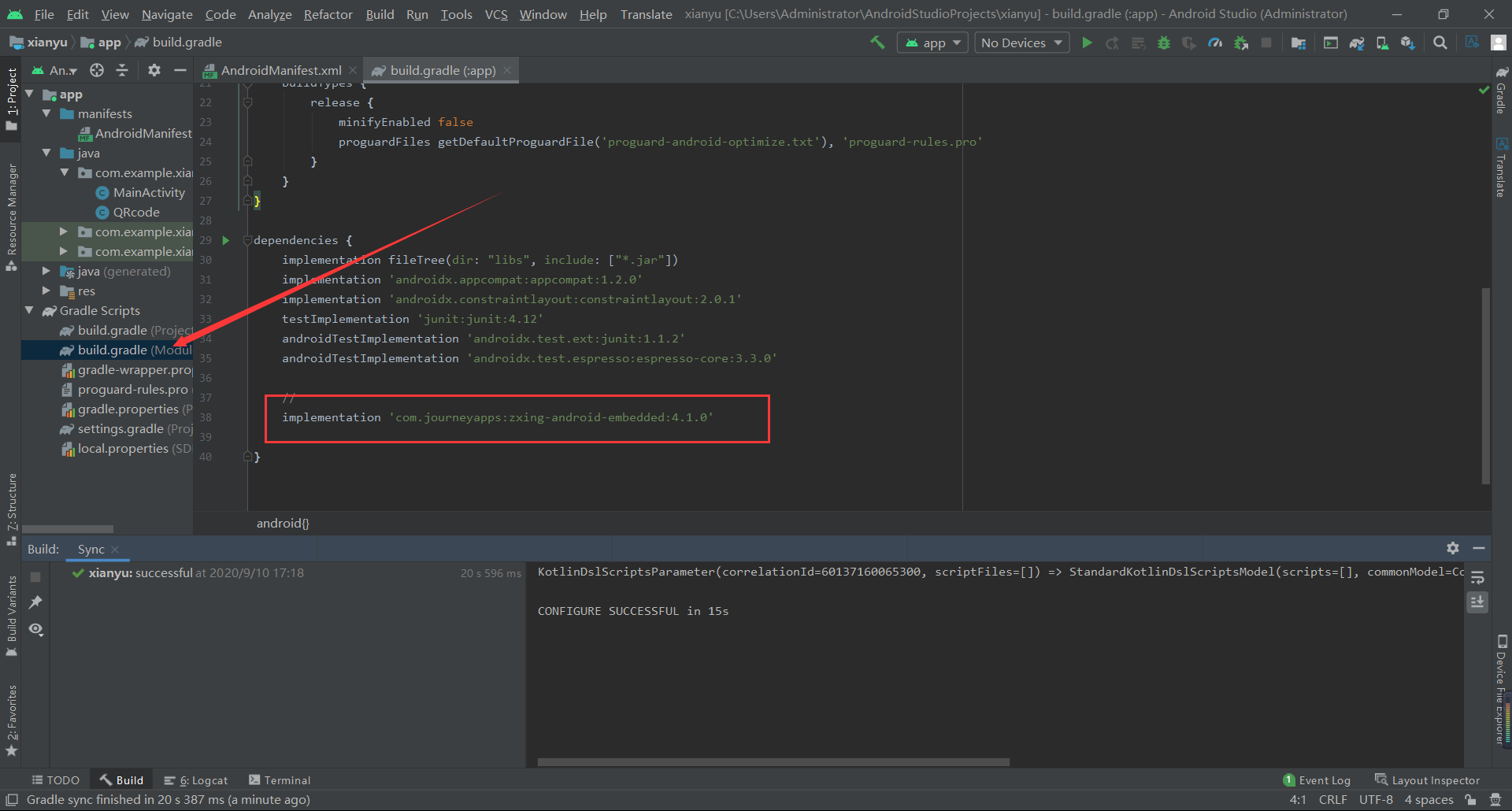The image size is (1512, 811).
Task: Open the Logcat tool window
Action: pyautogui.click(x=196, y=780)
